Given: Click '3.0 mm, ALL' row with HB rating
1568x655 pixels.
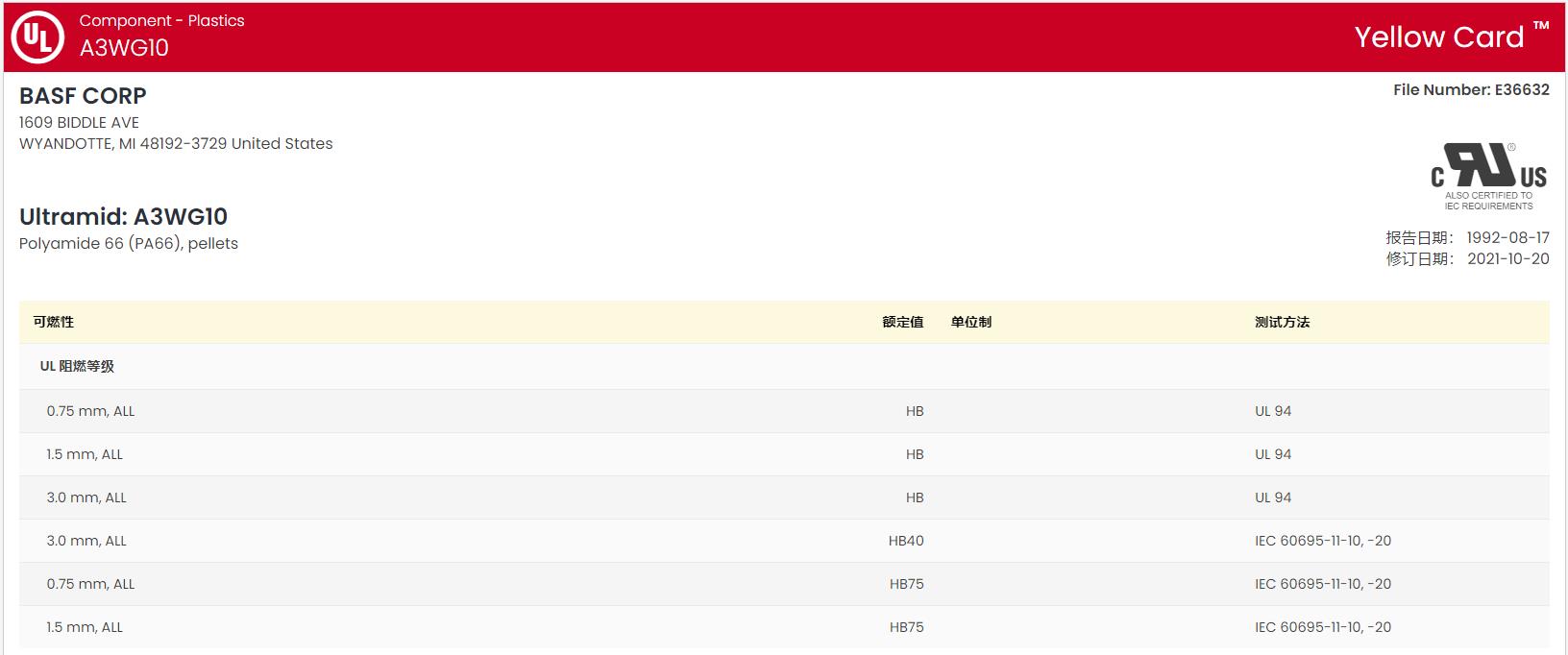Looking at the screenshot, I should 784,497.
